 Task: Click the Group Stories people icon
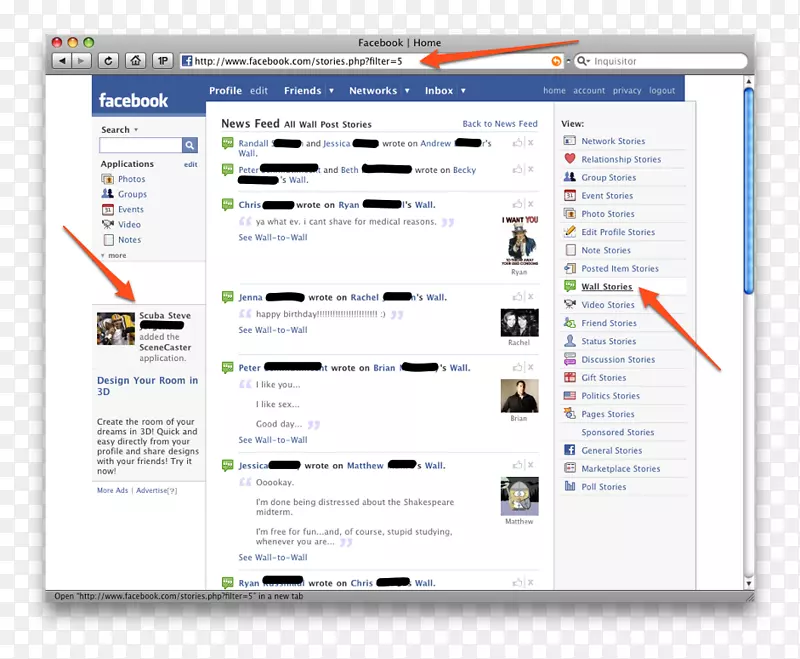point(570,177)
